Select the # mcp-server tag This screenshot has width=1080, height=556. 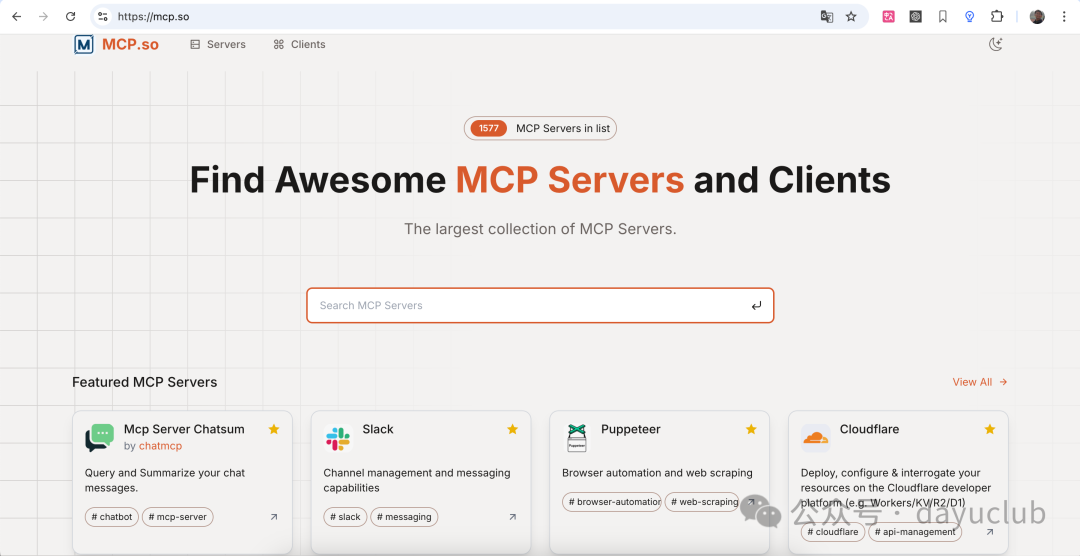click(178, 517)
